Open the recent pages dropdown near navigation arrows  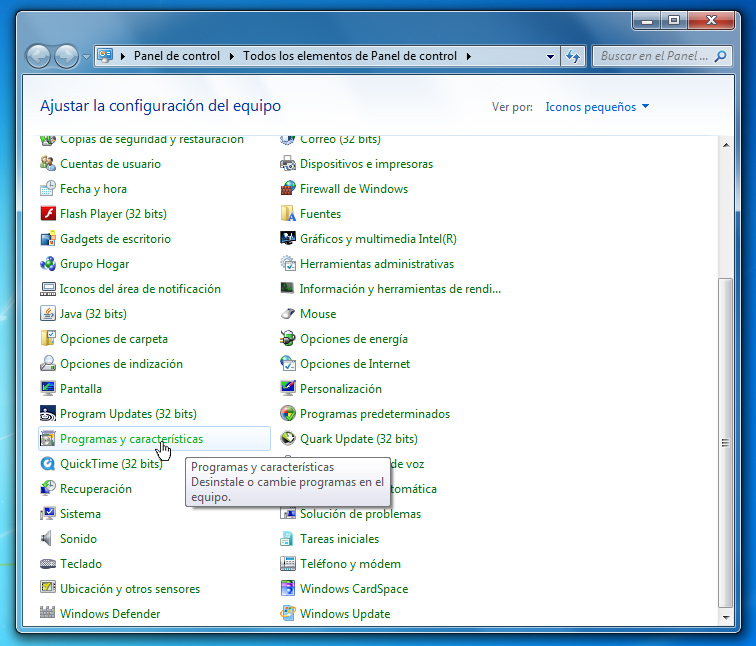87,57
